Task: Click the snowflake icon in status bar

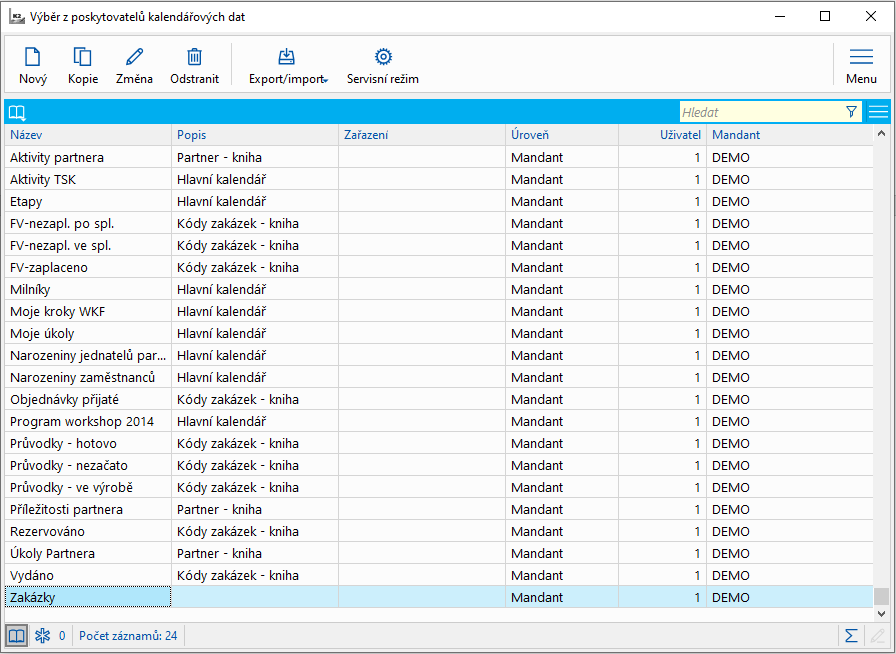Action: click(x=42, y=635)
